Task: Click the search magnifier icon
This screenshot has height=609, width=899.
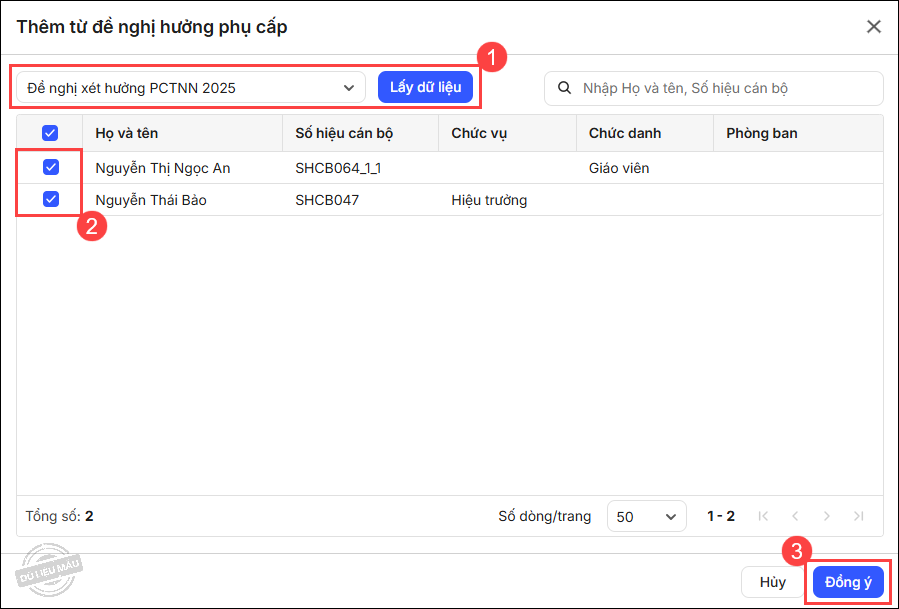Action: (x=565, y=88)
